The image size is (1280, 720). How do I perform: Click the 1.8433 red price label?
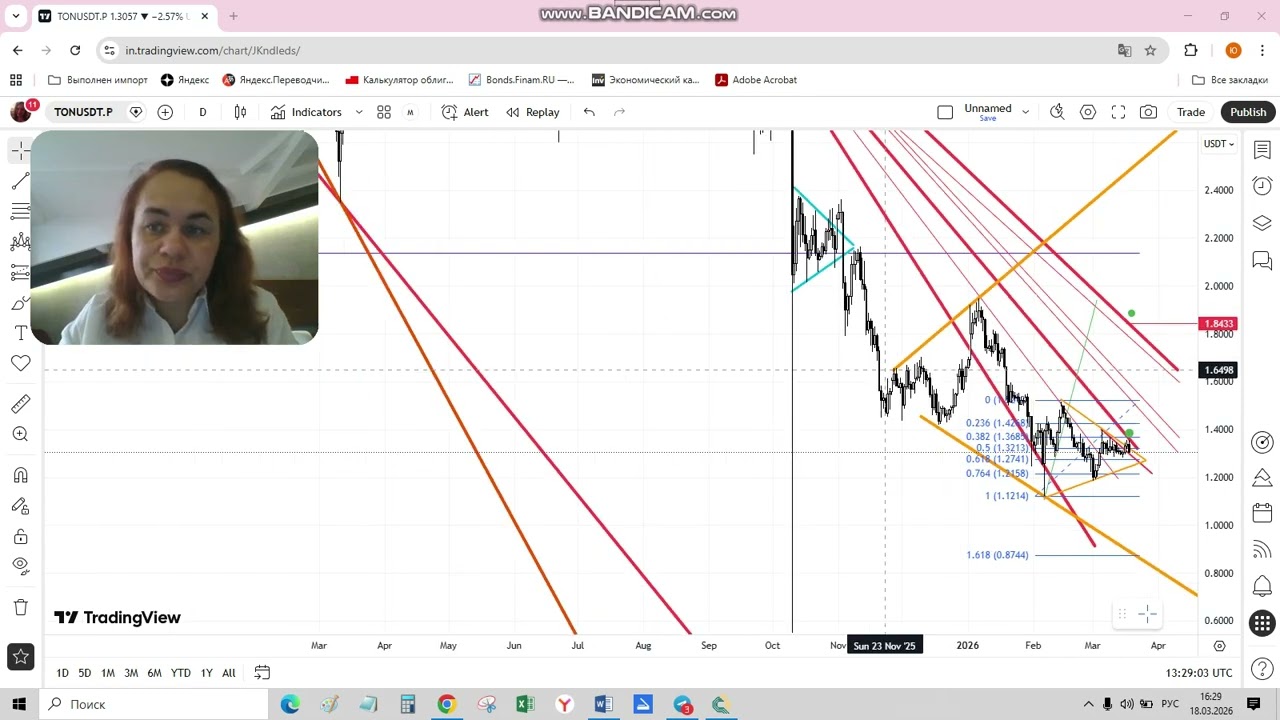(x=1218, y=324)
